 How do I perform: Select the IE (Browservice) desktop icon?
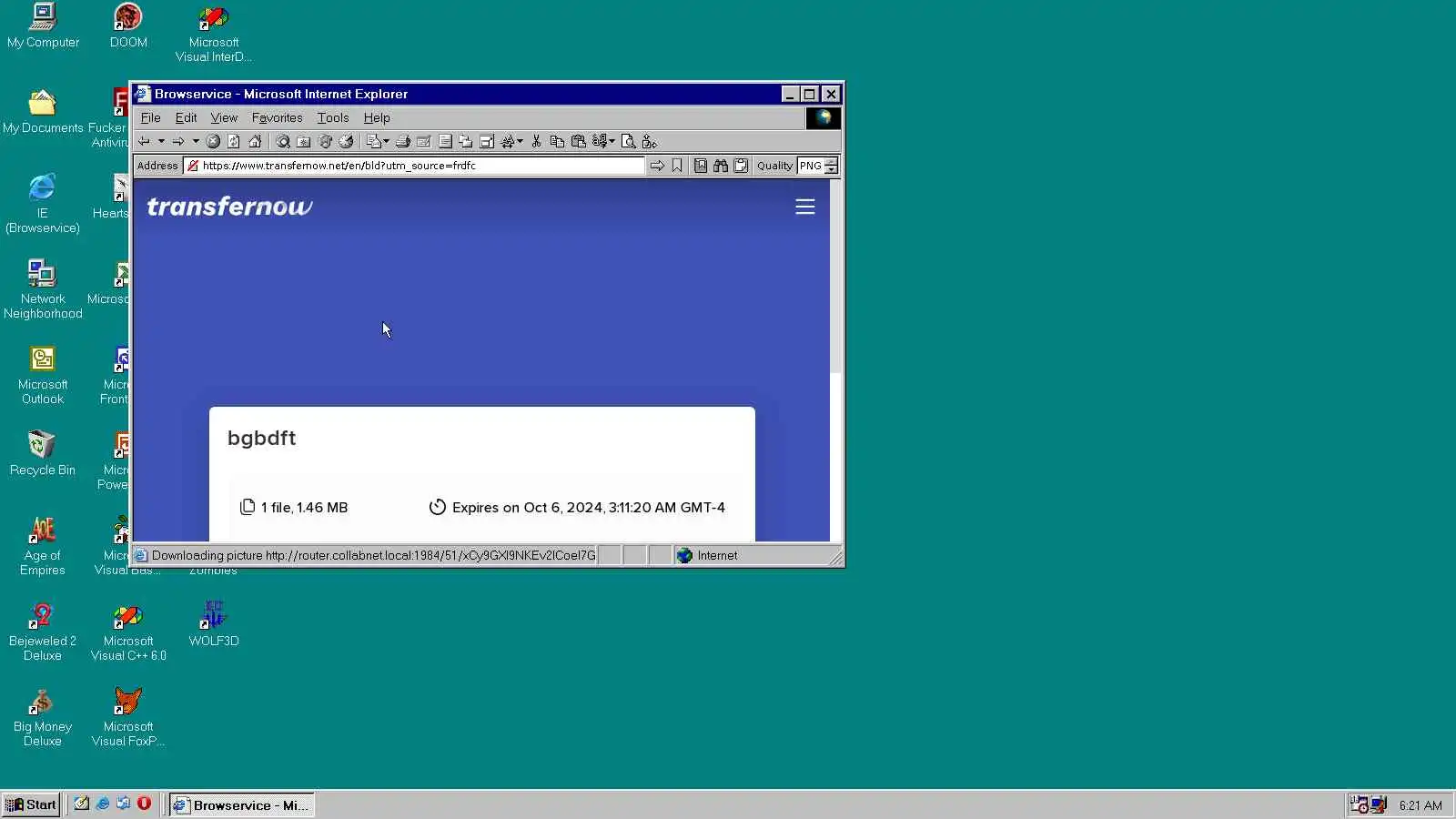click(x=43, y=204)
